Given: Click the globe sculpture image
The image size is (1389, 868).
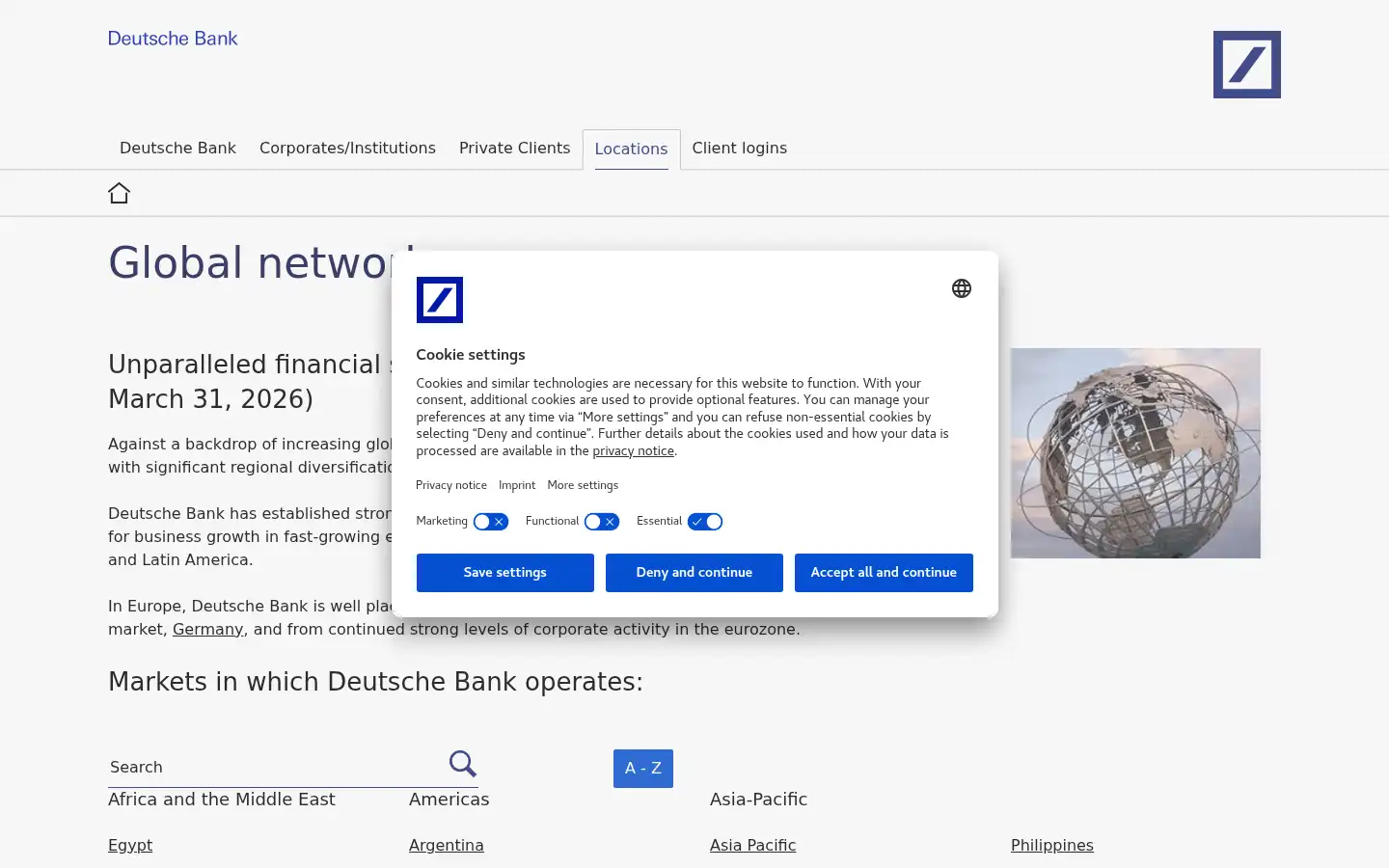Looking at the screenshot, I should (x=1135, y=453).
